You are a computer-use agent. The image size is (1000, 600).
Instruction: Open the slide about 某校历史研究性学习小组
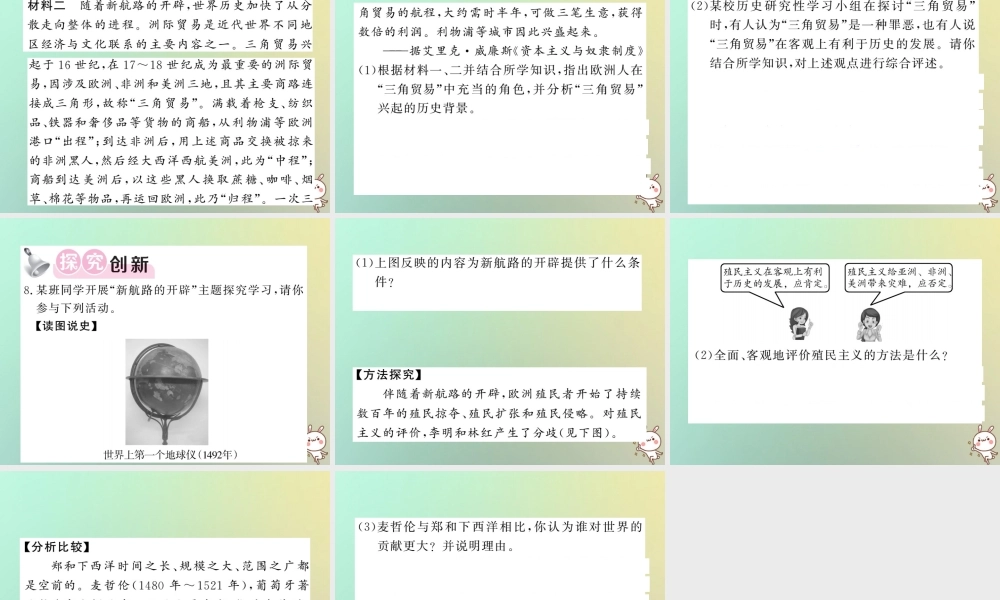point(835,106)
